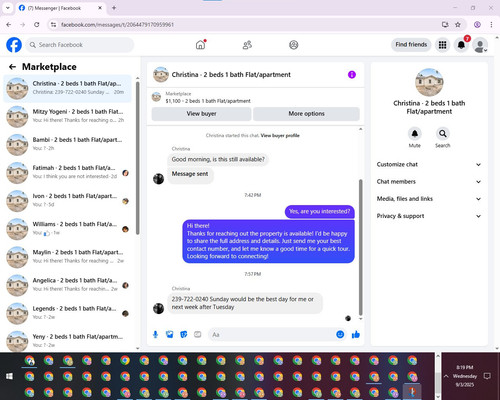Send a thumbs-up like
Screen dimensions: 500x400
pyautogui.click(x=356, y=334)
